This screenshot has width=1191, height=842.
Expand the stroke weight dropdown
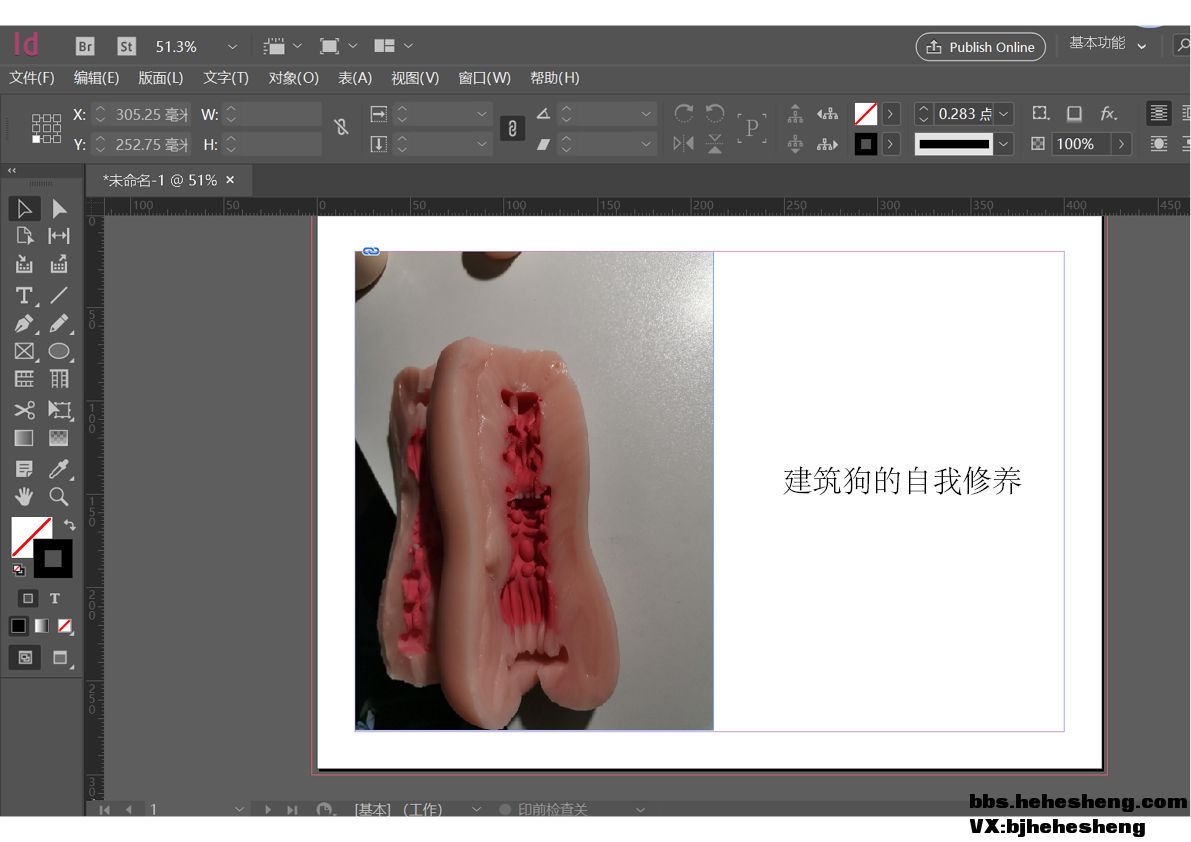point(1004,114)
